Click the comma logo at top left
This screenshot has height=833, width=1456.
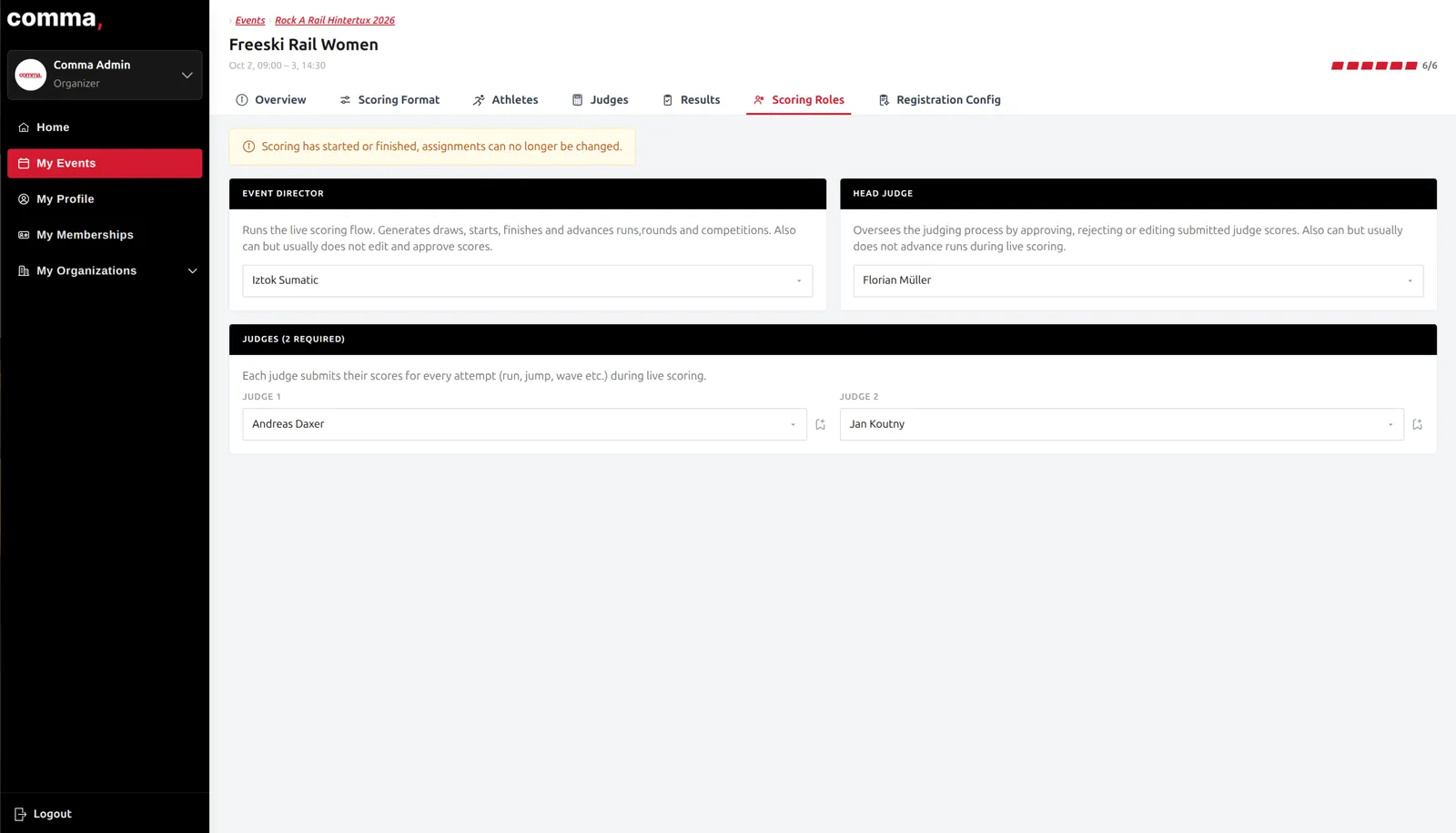[55, 19]
